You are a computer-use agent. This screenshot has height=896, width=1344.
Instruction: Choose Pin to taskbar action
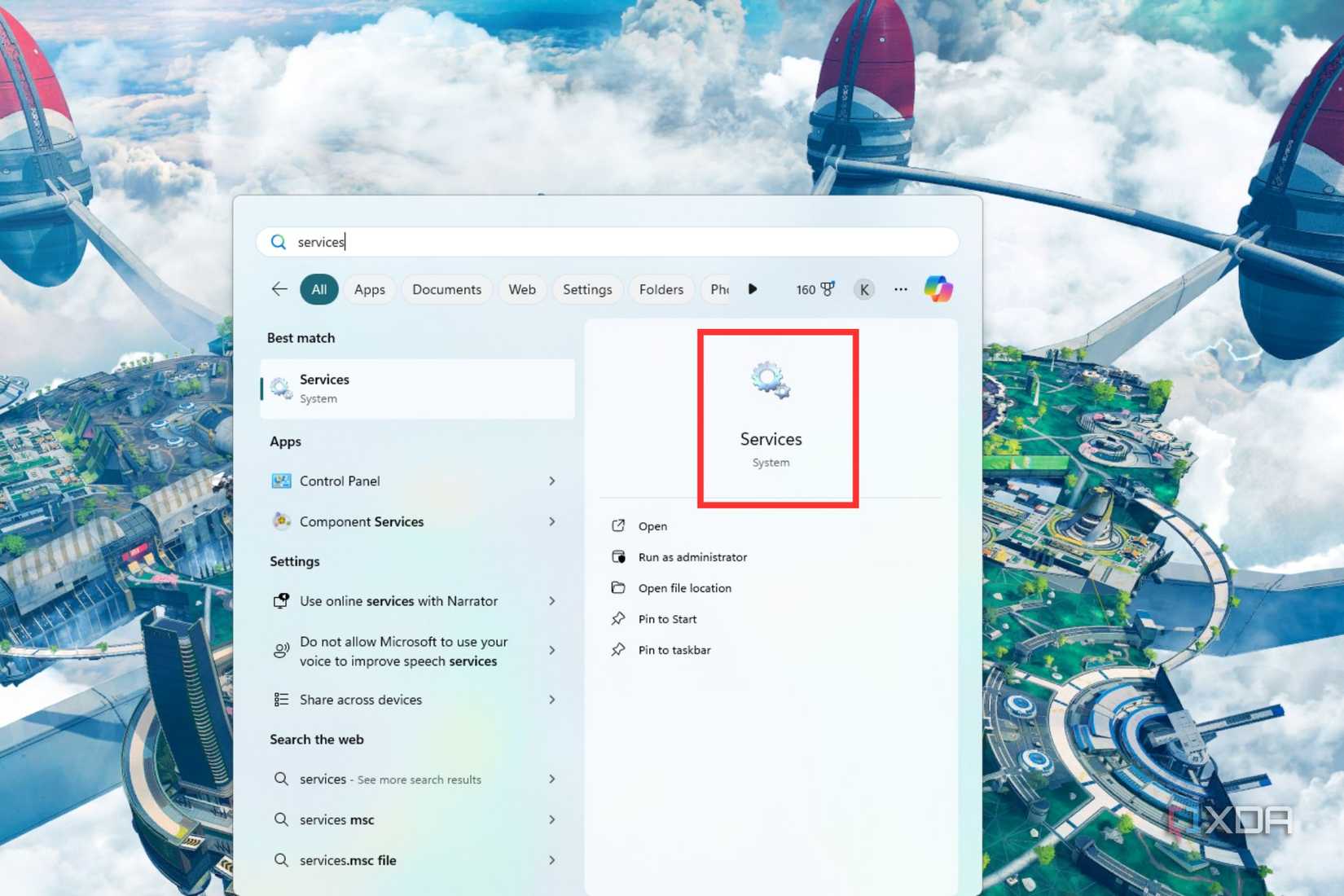click(674, 650)
